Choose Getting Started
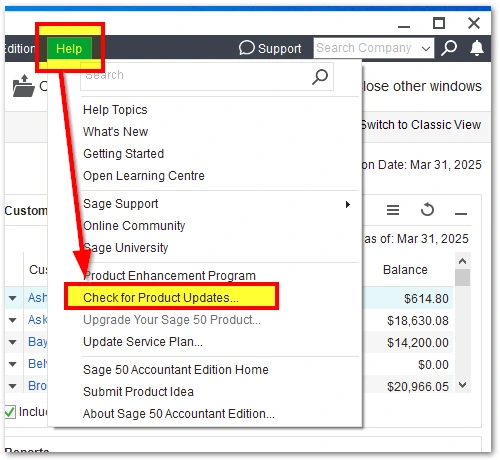Screen dimensions: 500x460 123,154
